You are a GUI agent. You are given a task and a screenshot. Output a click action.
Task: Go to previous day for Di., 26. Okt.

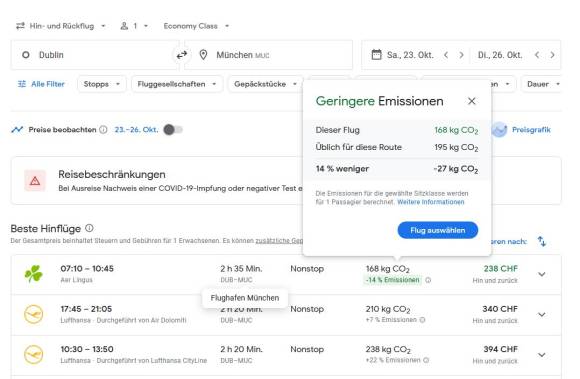coord(537,55)
